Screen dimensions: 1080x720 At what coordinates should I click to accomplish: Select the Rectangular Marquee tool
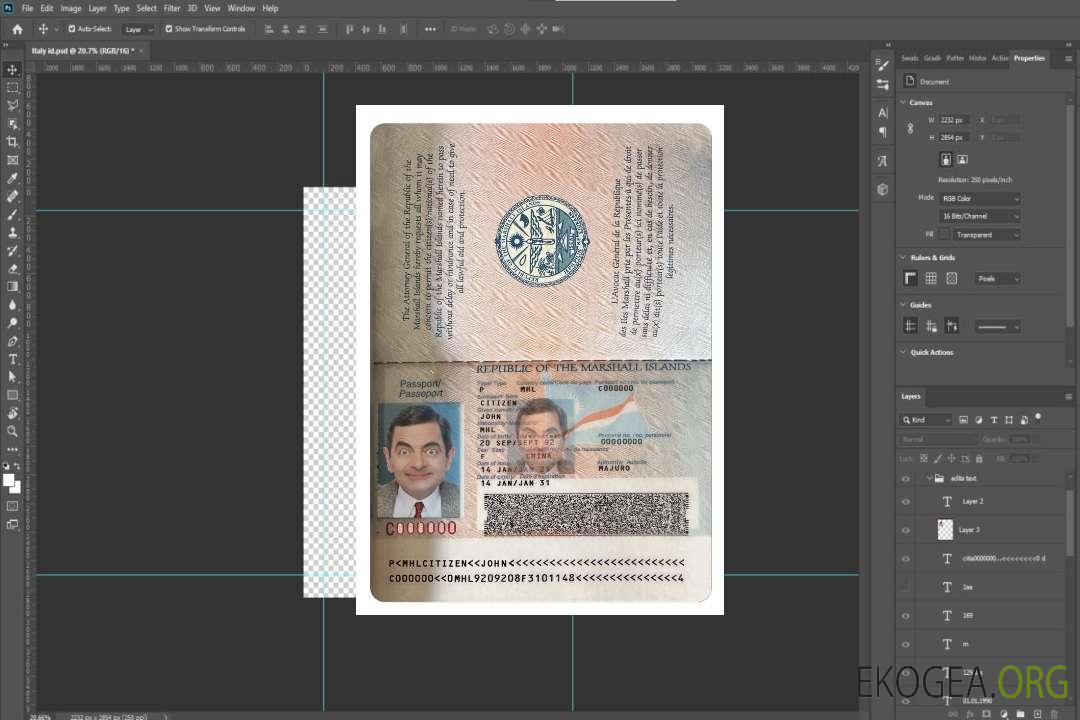pos(12,88)
